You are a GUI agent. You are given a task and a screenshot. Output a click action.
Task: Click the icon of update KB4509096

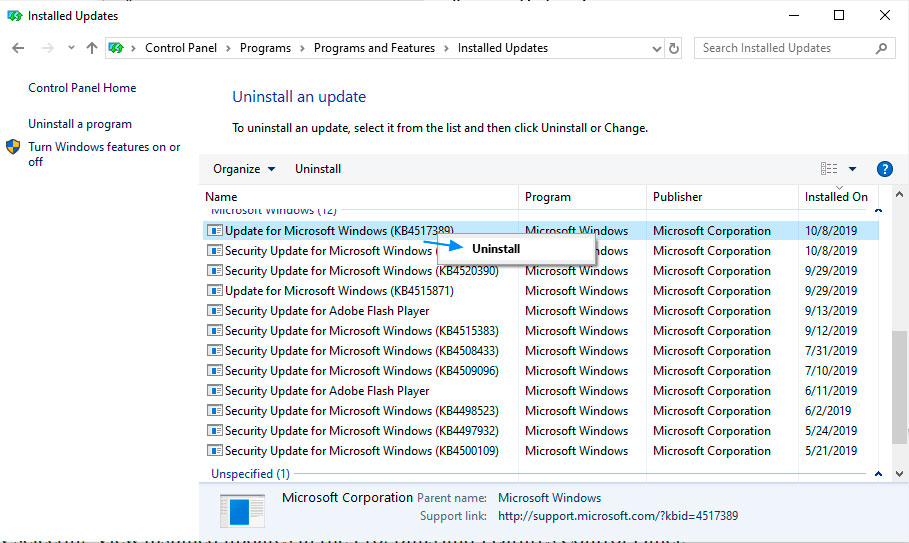click(214, 371)
